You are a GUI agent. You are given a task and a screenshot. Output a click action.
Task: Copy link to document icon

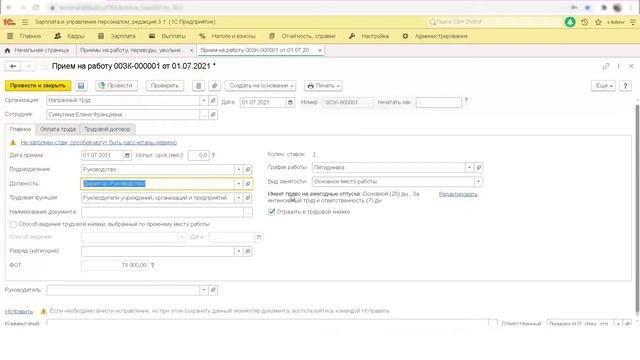pyautogui.click(x=606, y=66)
